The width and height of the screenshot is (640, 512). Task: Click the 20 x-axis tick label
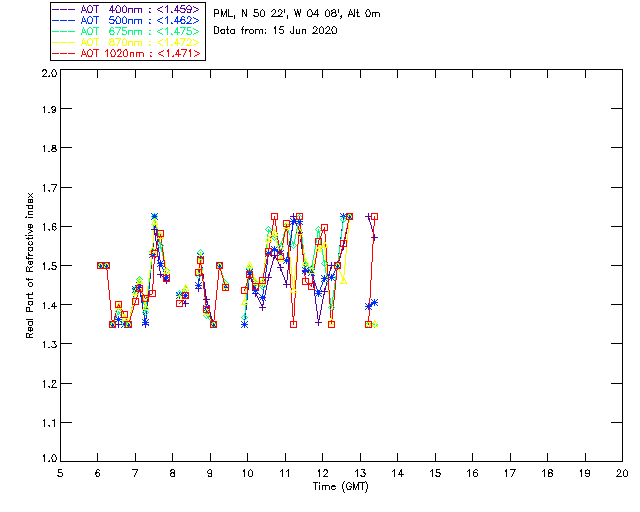pyautogui.click(x=622, y=473)
